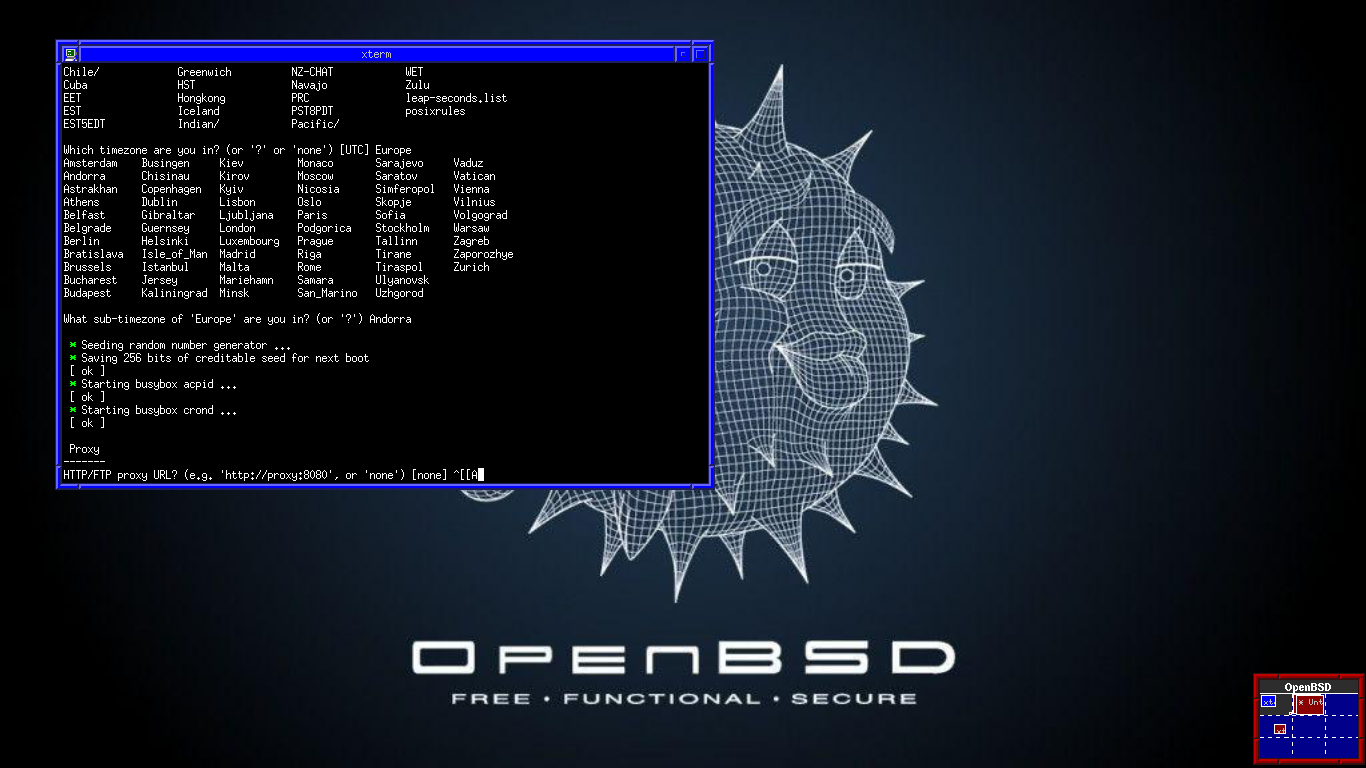
Task: Click 'Hongkong' entry in terminal
Action: 201,98
